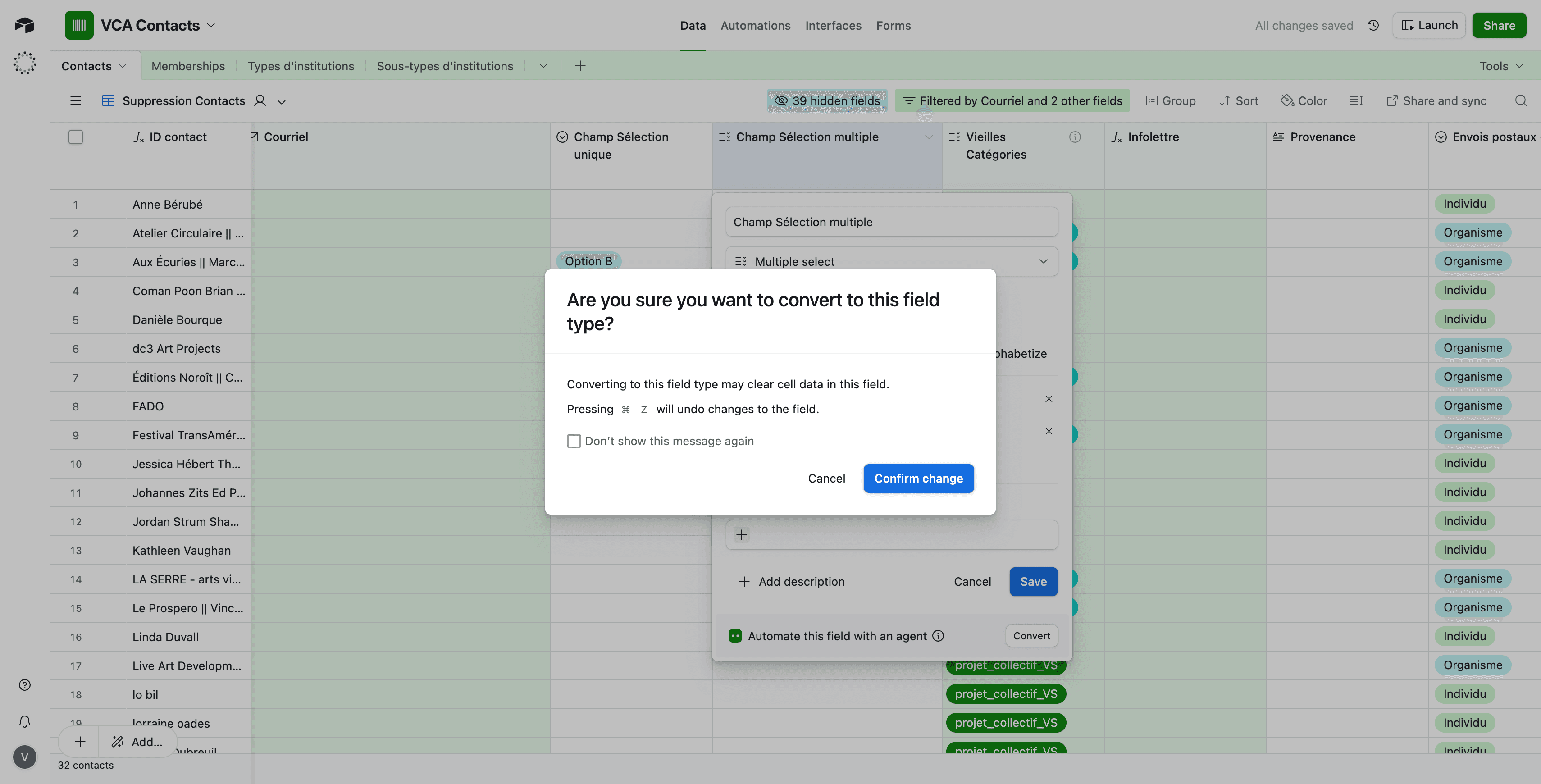Open the base history clock icon

(1373, 25)
